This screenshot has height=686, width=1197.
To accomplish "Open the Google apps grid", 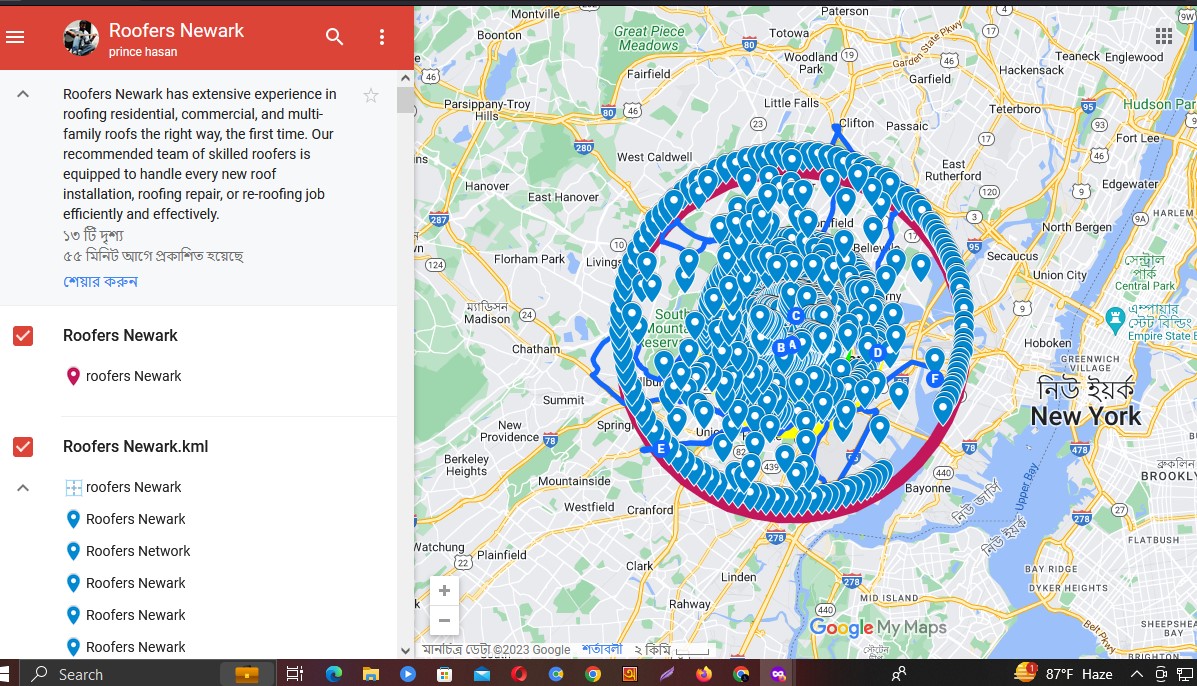I will pyautogui.click(x=1164, y=36).
